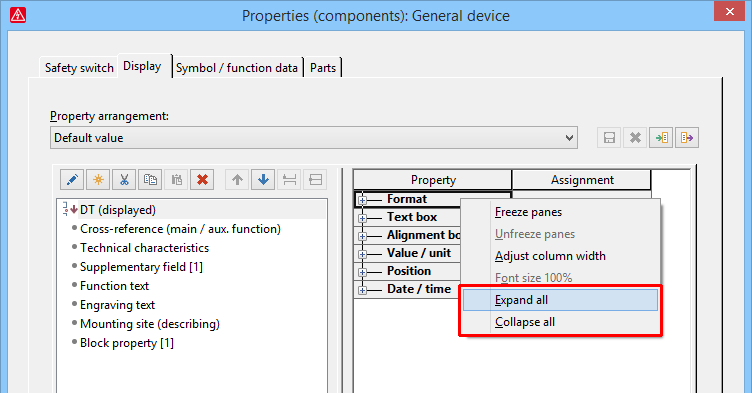This screenshot has width=752, height=393.
Task: Click the export arrangement icon
Action: point(687,138)
